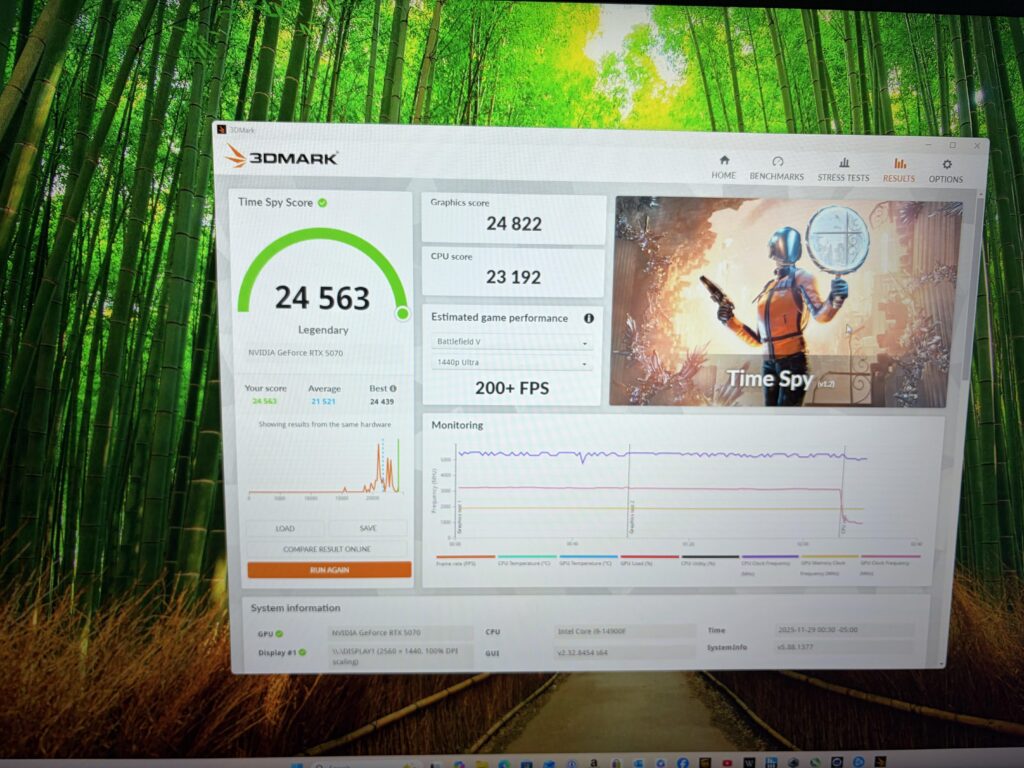1024x768 pixels.
Task: Open Benchmarks using the gauge icon
Action: [777, 161]
